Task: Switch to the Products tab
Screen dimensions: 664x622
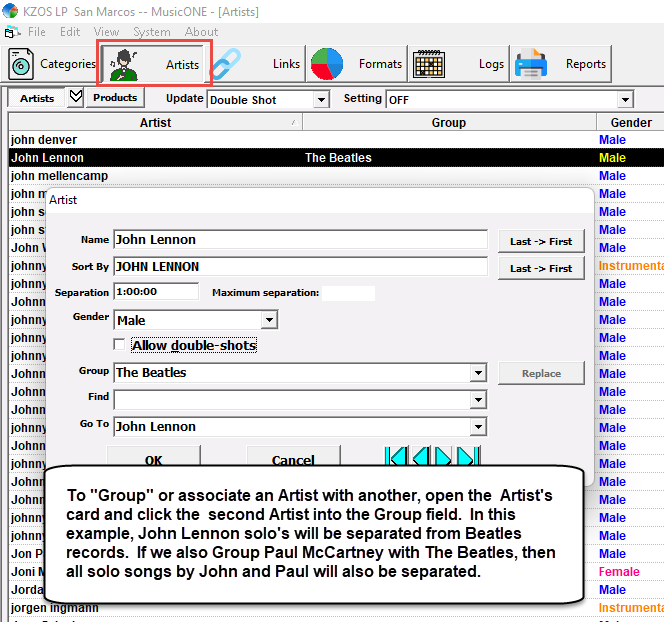Action: click(115, 97)
